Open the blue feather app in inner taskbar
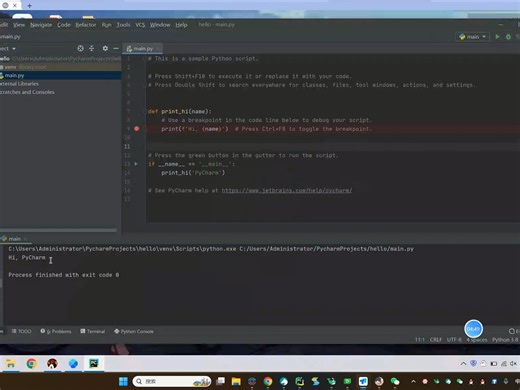 [73, 364]
